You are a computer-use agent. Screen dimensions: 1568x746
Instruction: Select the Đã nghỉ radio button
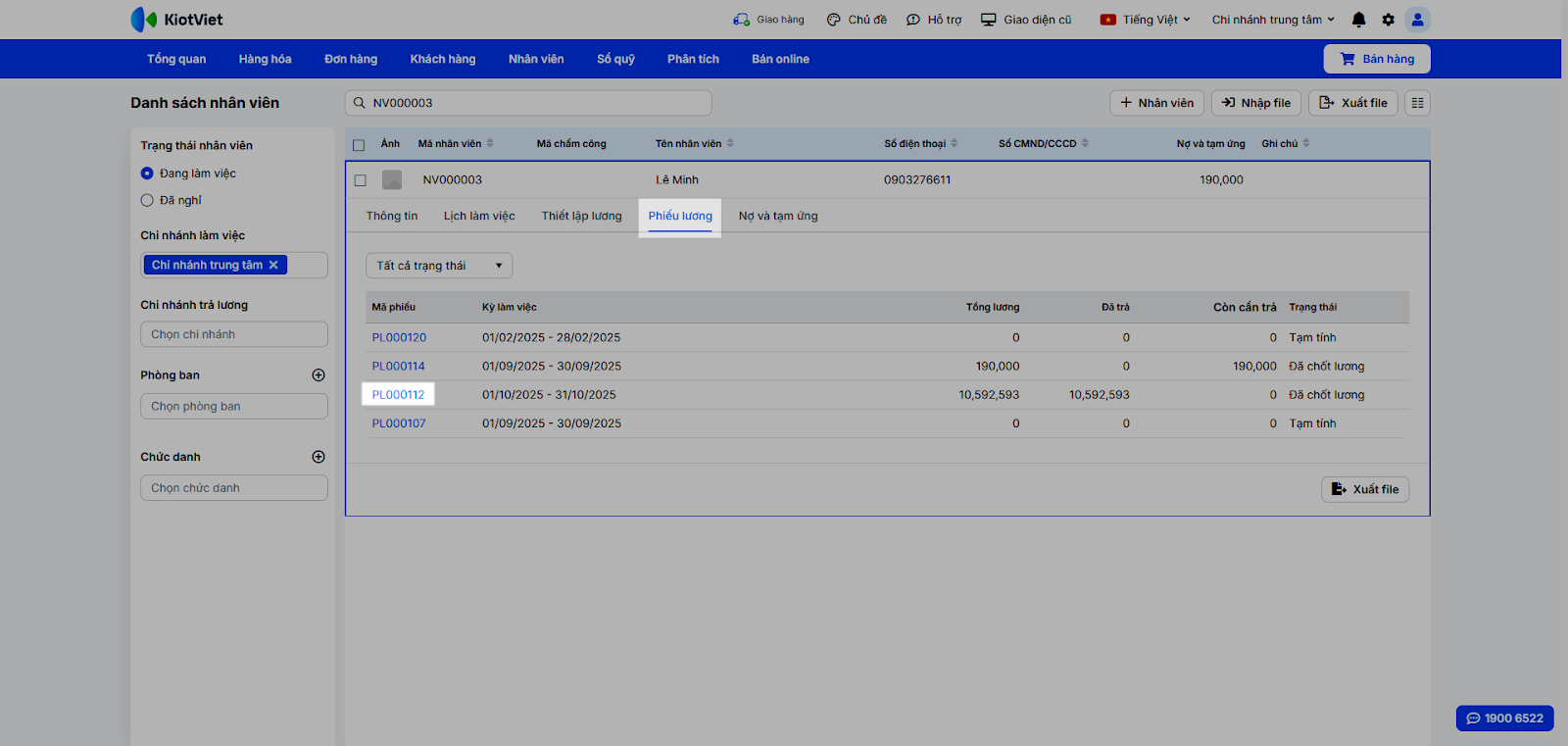147,200
